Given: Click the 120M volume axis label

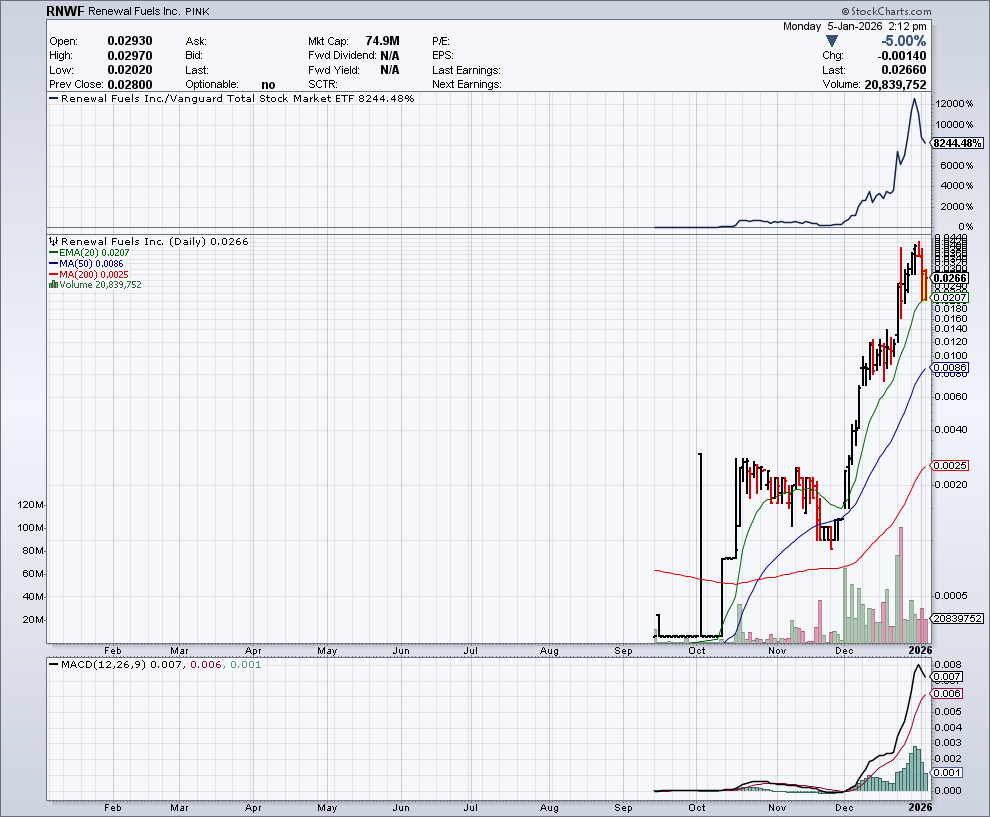Looking at the screenshot, I should 31,505.
